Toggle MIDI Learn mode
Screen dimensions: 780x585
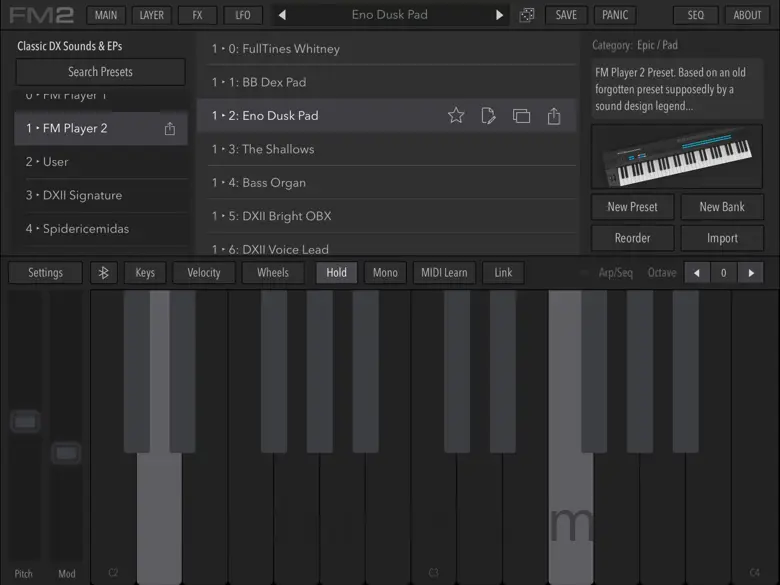click(444, 273)
